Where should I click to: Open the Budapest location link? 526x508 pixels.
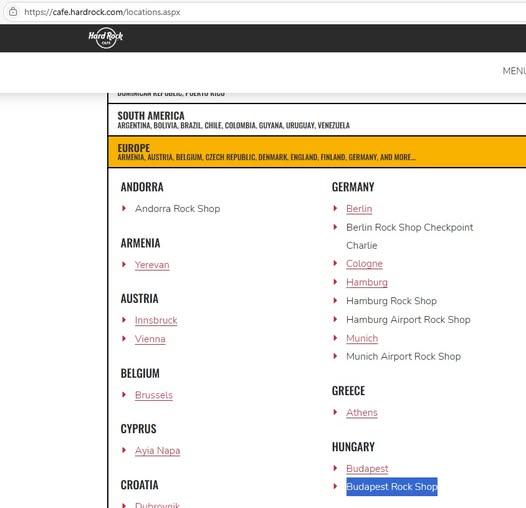367,468
